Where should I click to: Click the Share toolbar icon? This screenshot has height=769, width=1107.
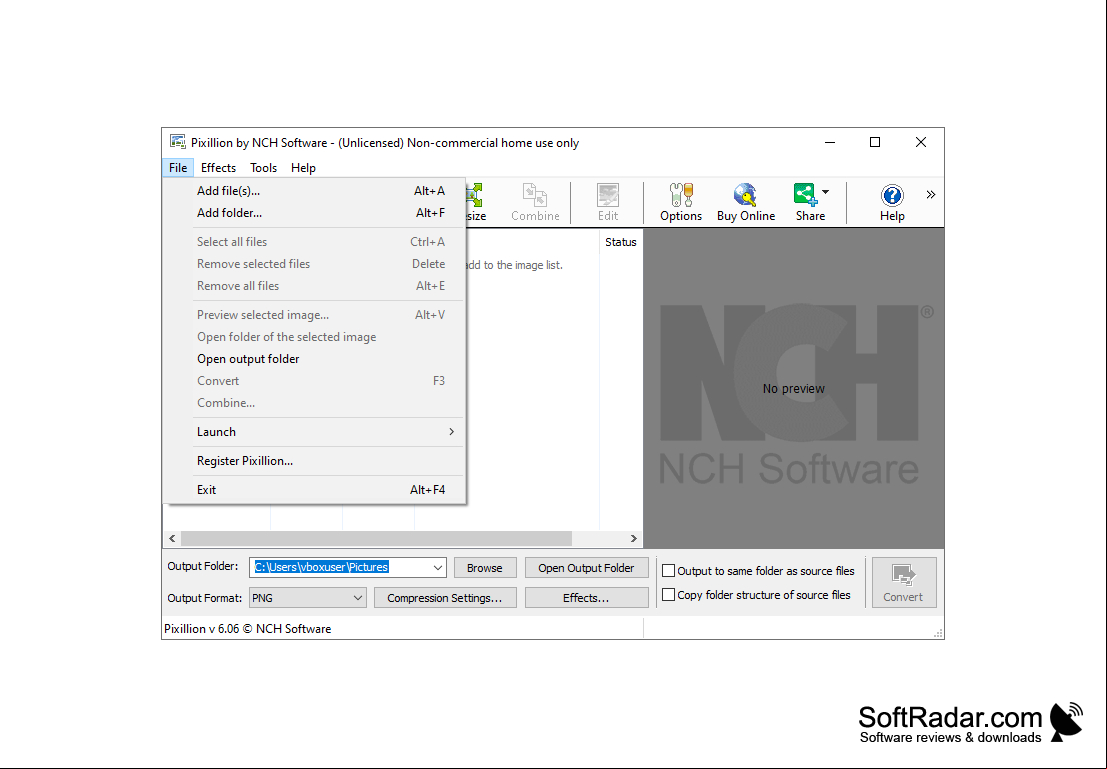click(810, 203)
